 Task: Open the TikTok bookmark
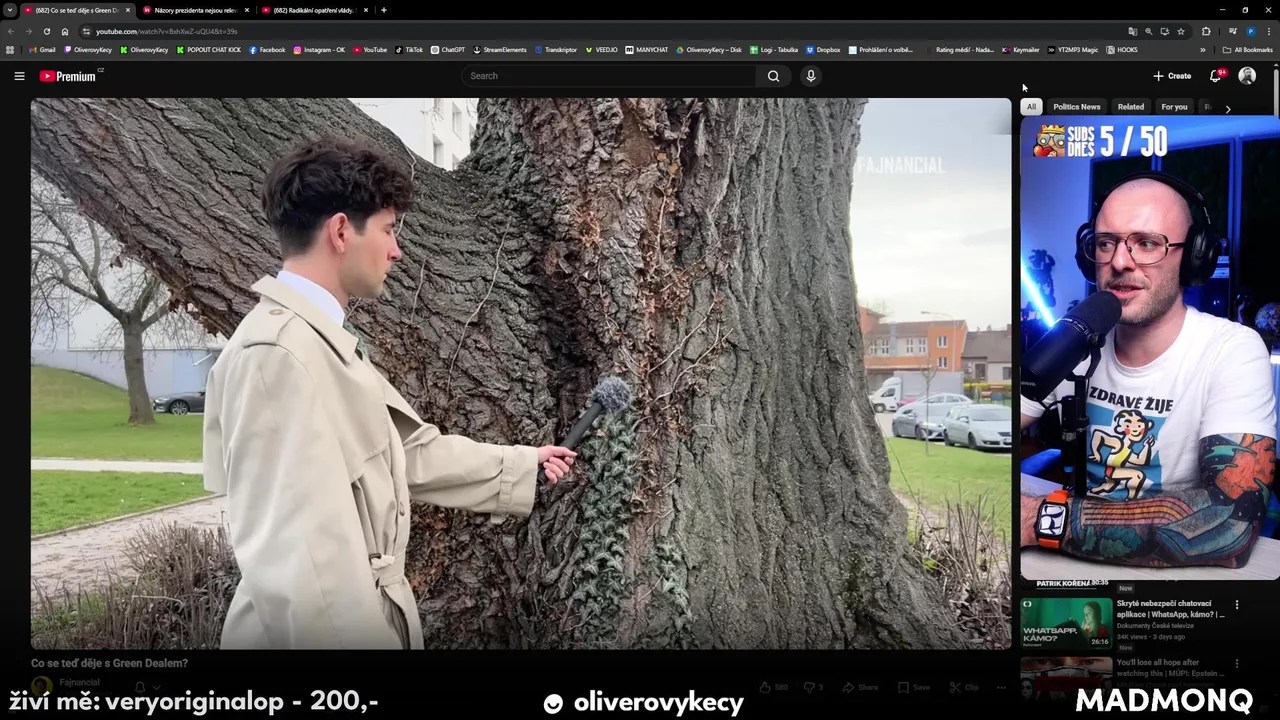tap(409, 50)
